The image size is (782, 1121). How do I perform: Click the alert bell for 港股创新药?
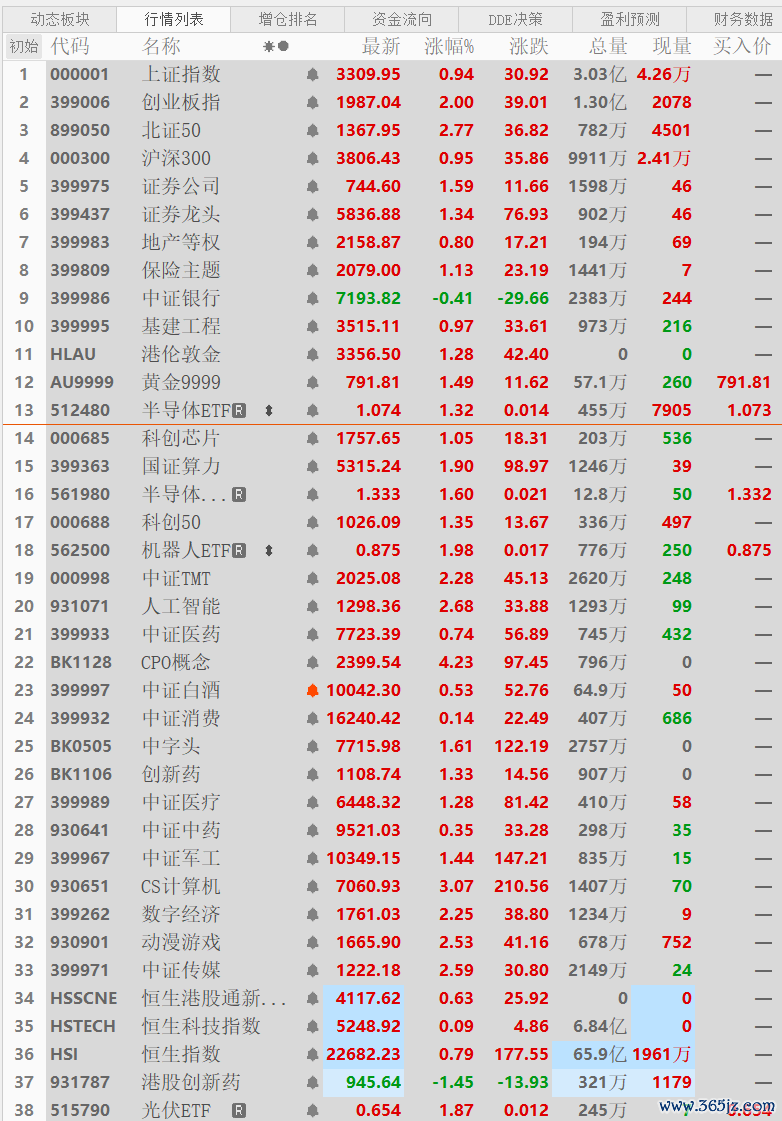[x=312, y=1082]
